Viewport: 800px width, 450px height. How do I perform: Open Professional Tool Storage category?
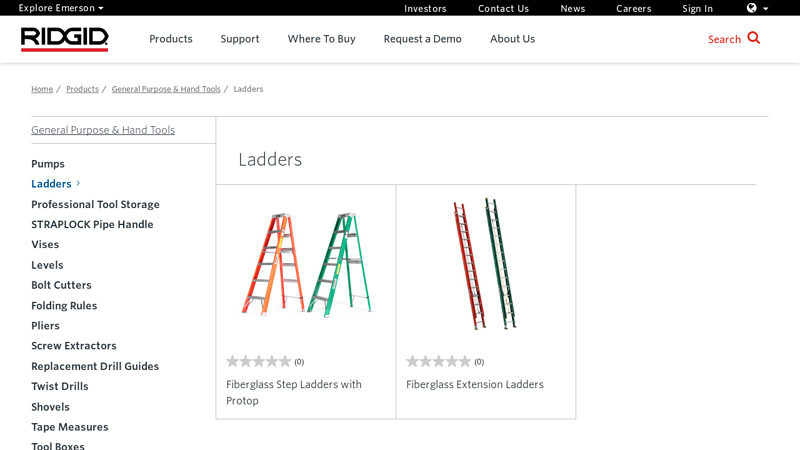(x=95, y=204)
